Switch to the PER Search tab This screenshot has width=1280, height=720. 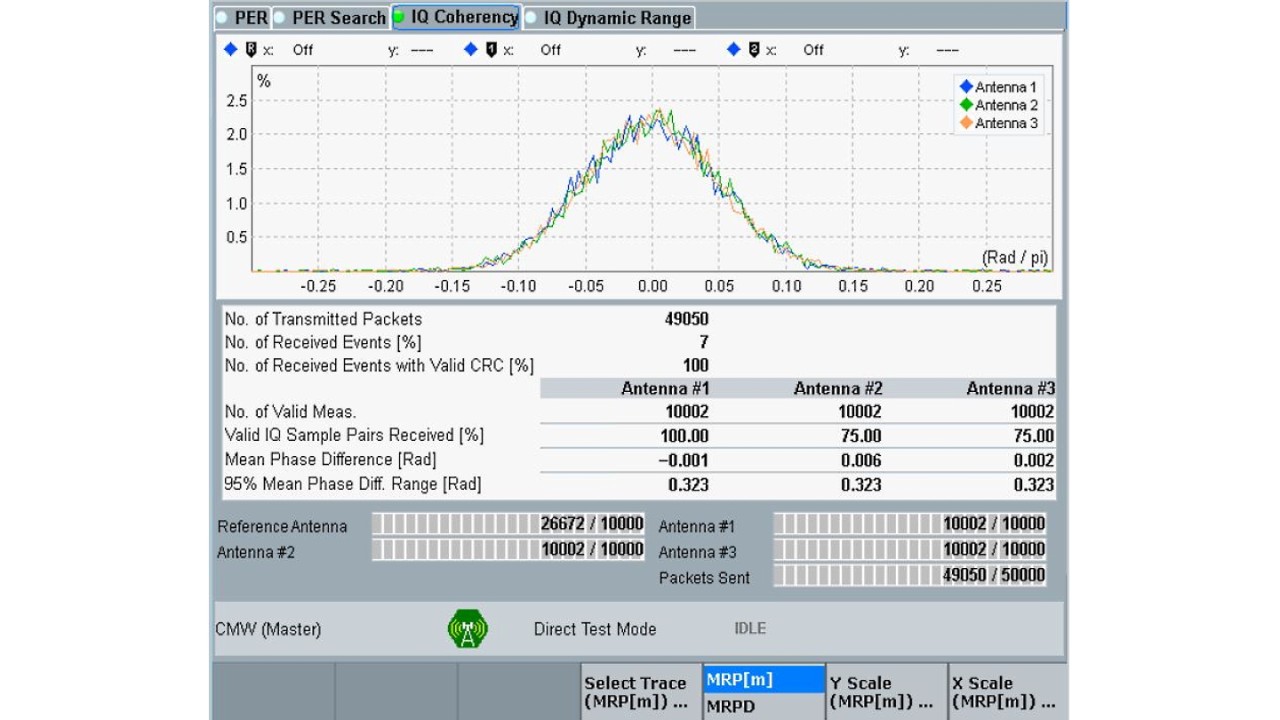330,18
